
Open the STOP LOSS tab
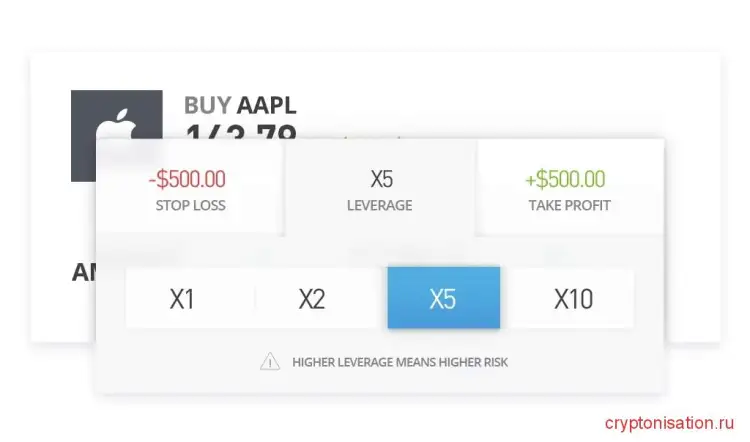click(189, 188)
